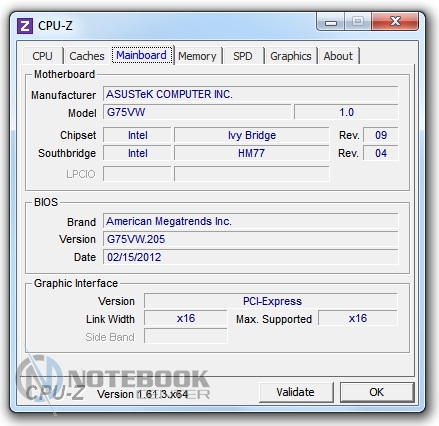Click the Ivy Bridge chipset value

[x=252, y=135]
